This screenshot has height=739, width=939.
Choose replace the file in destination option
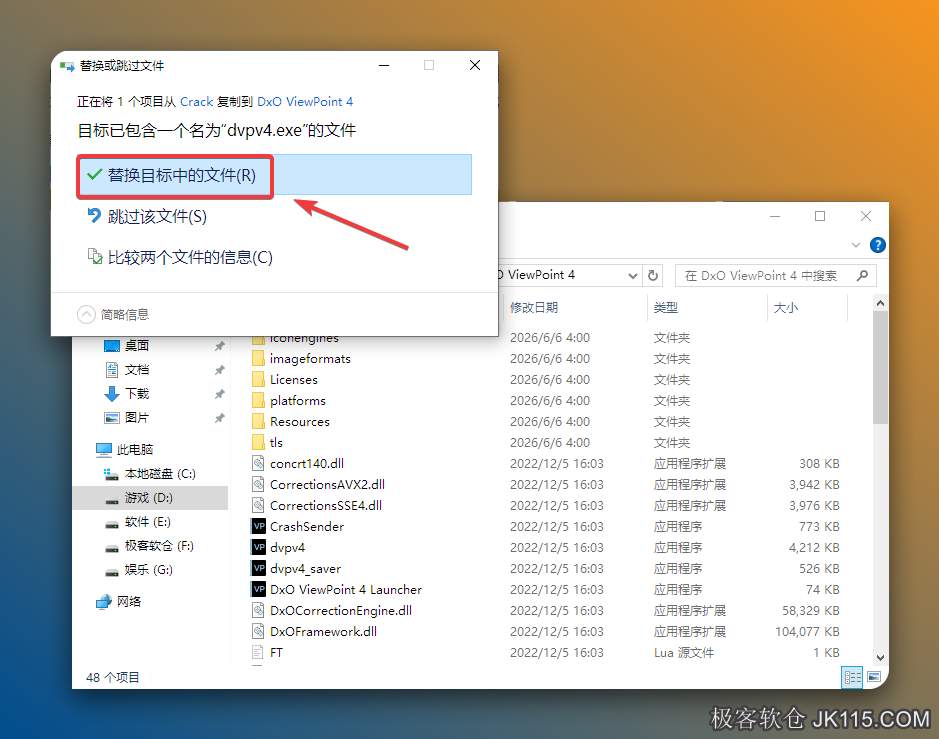(275, 175)
